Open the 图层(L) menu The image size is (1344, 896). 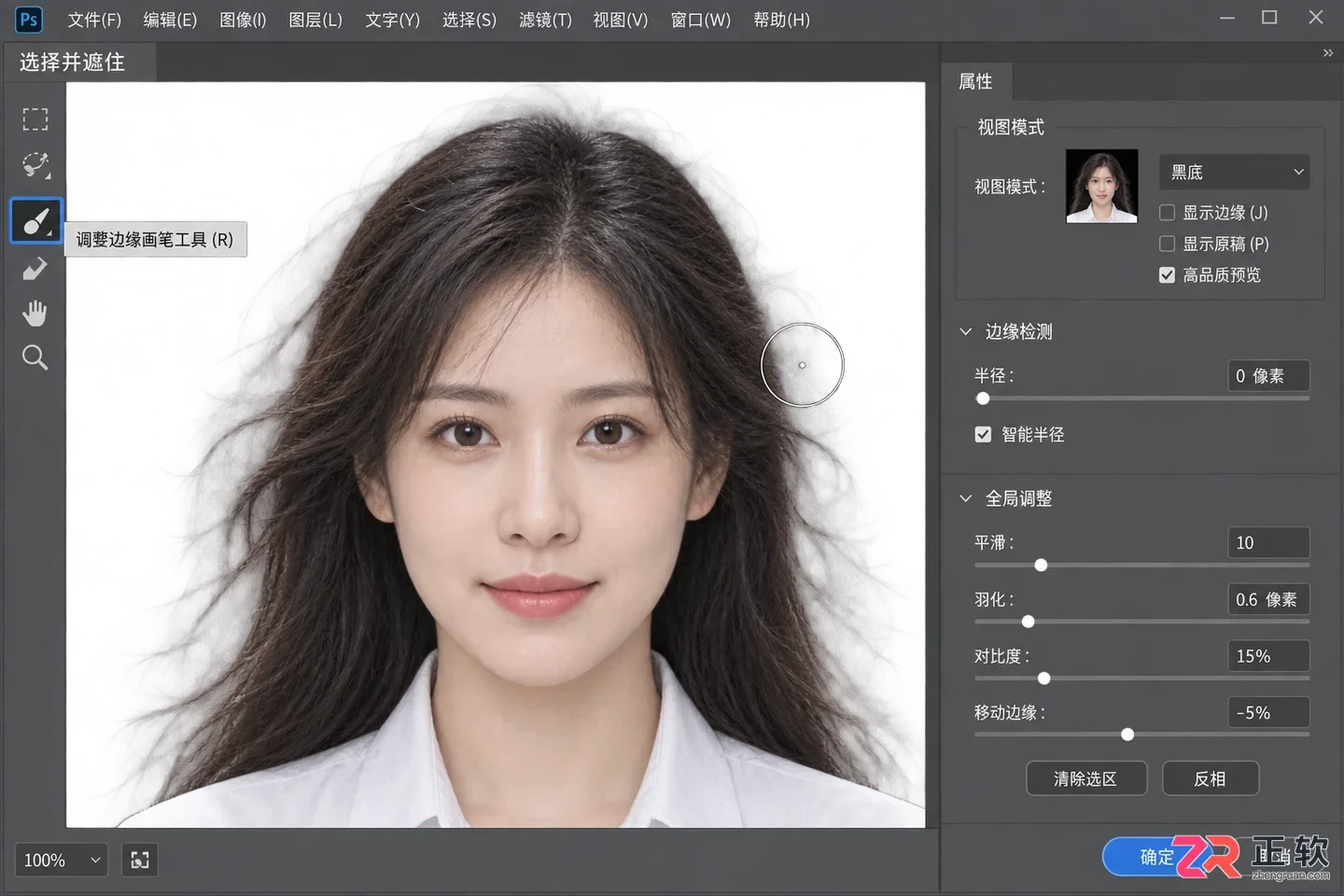pyautogui.click(x=315, y=20)
